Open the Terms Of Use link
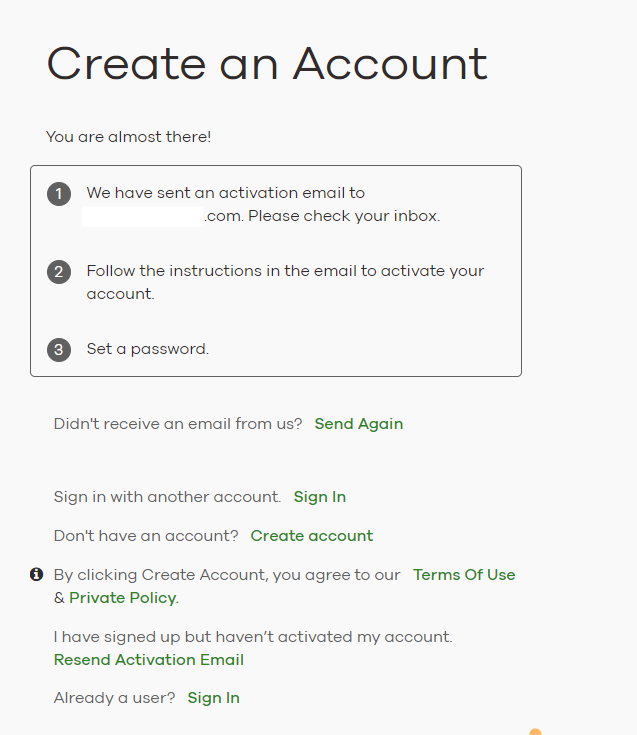The width and height of the screenshot is (637, 735). click(x=464, y=575)
